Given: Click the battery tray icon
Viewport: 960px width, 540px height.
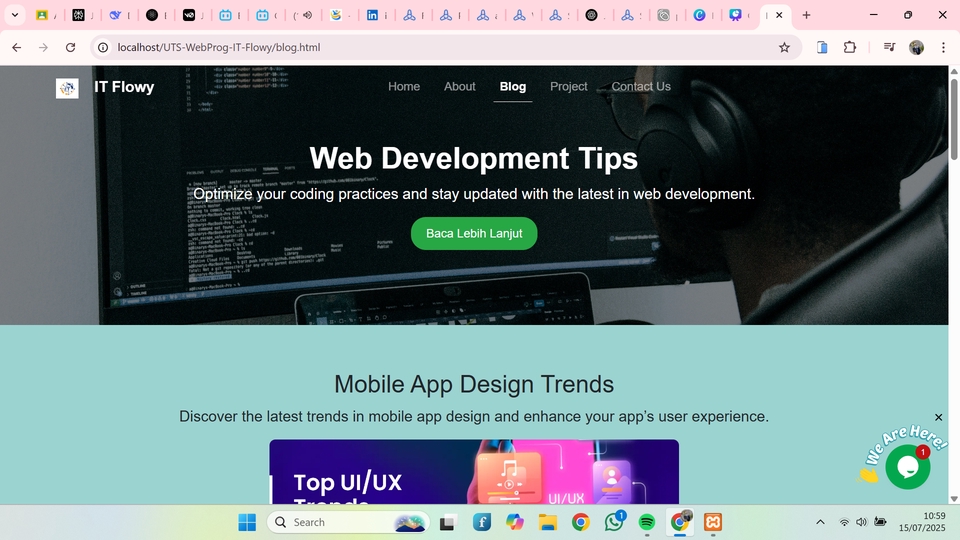Looking at the screenshot, I should (880, 522).
